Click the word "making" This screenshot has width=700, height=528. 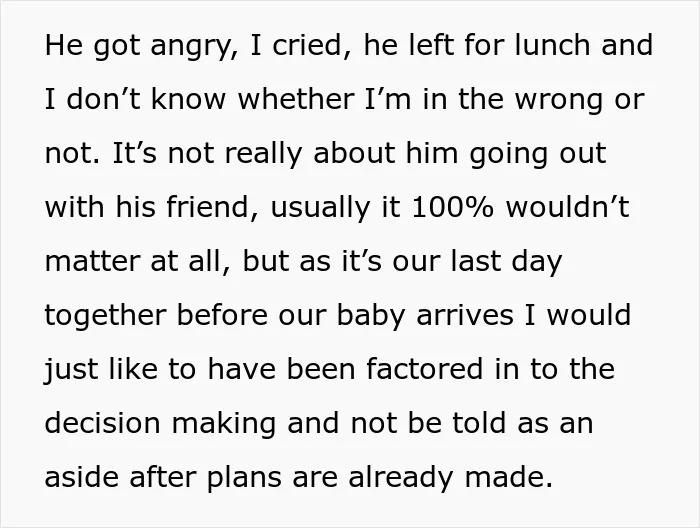(x=223, y=425)
